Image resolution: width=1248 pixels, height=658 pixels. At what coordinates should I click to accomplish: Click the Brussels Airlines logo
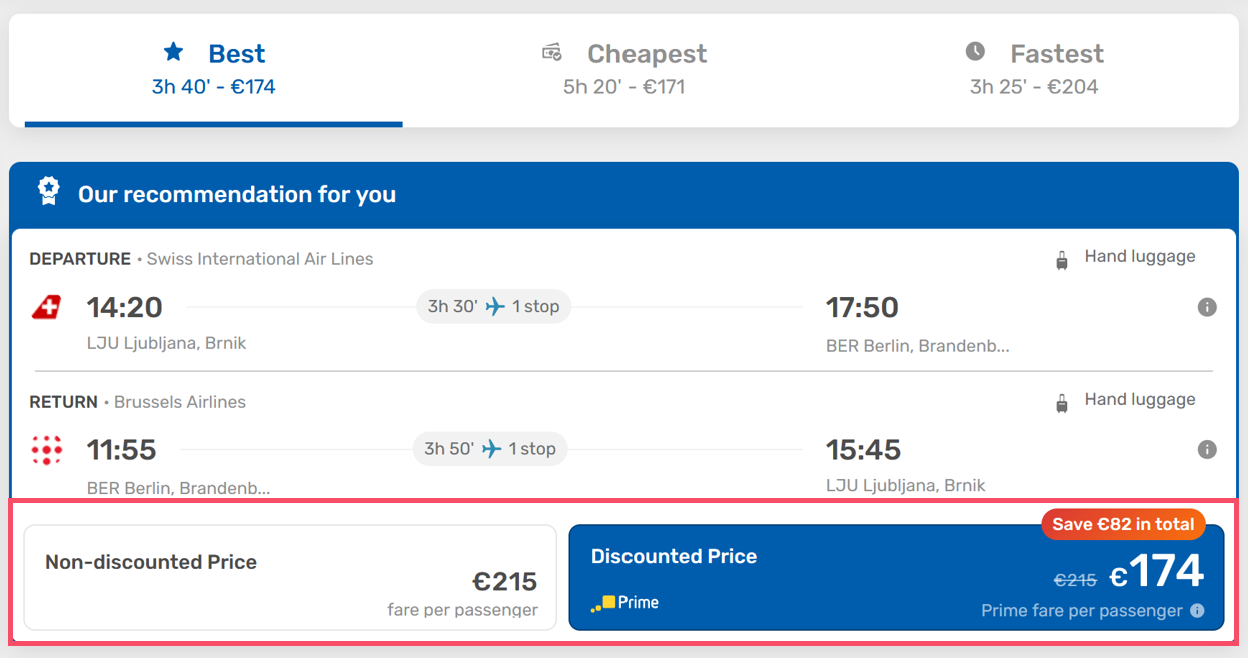click(x=47, y=450)
